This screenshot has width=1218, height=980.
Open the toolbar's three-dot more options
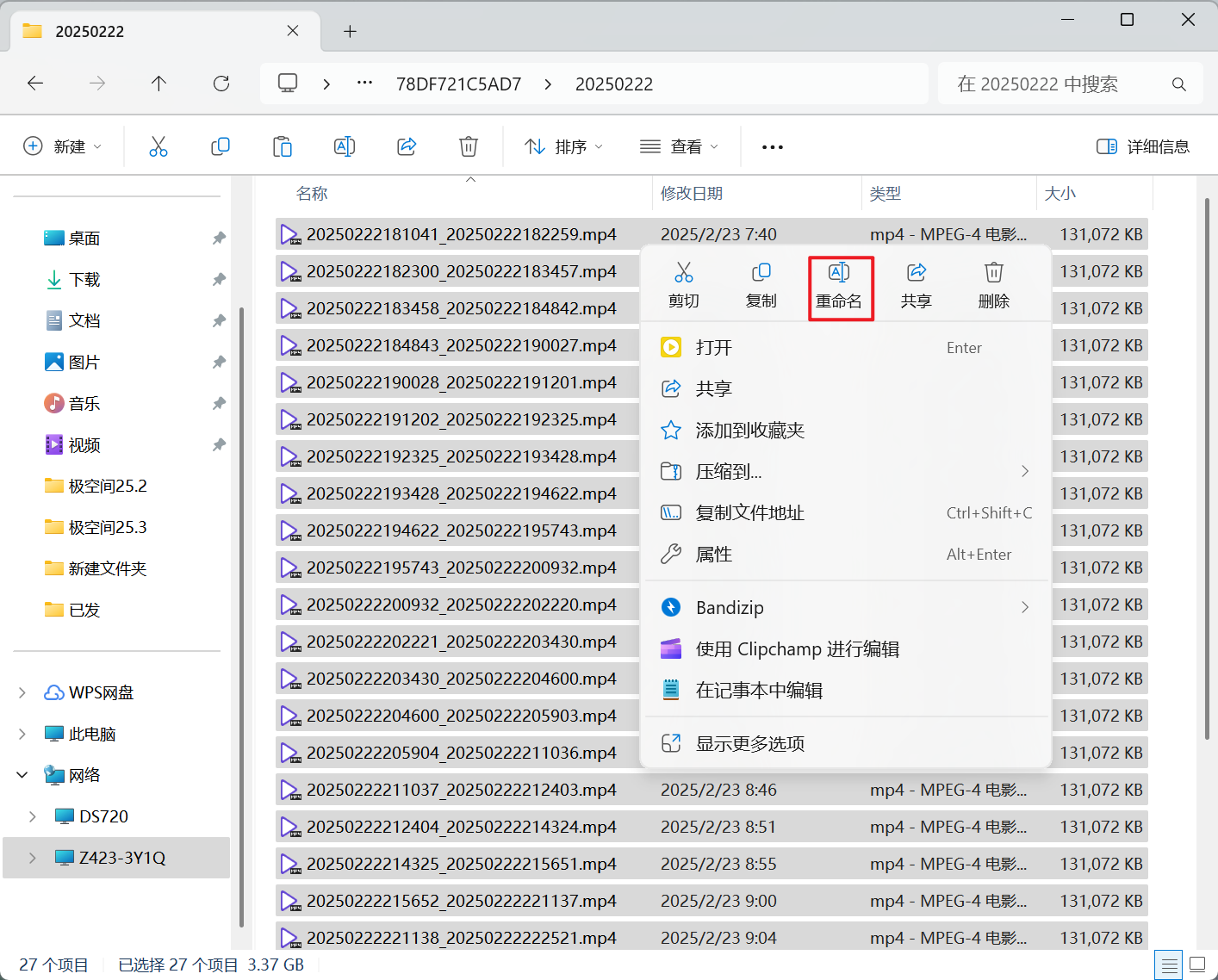pos(773,147)
